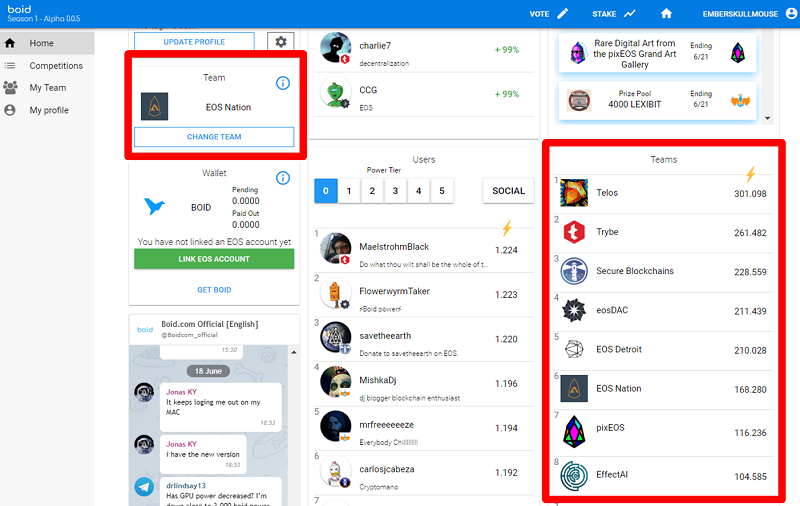Open EffectAI spiral logo
Image resolution: width=800 pixels, height=506 pixels.
pyautogui.click(x=574, y=475)
